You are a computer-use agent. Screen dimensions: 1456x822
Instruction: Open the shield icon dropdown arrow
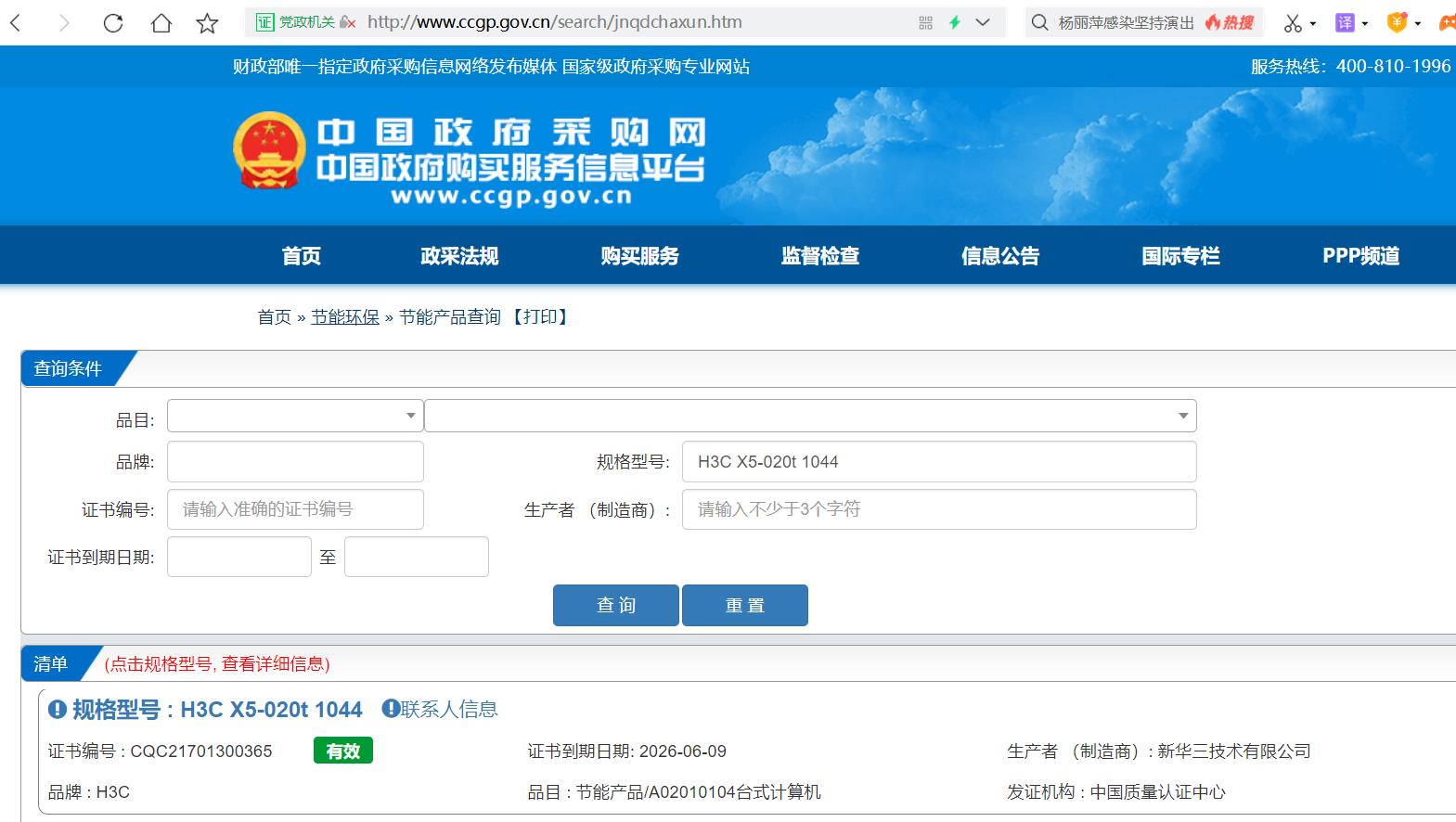(x=1417, y=24)
